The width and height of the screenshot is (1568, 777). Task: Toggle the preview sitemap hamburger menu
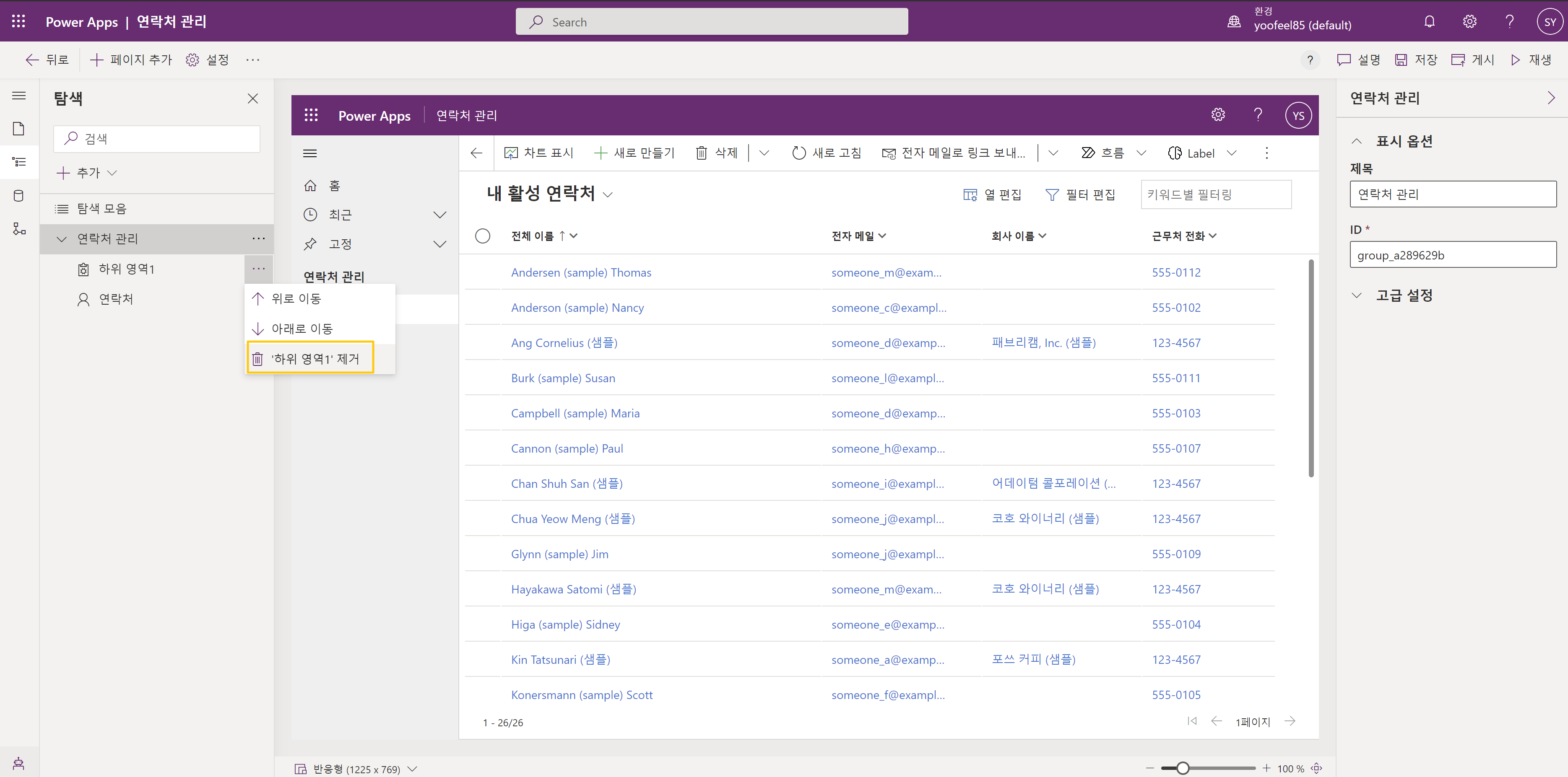310,153
